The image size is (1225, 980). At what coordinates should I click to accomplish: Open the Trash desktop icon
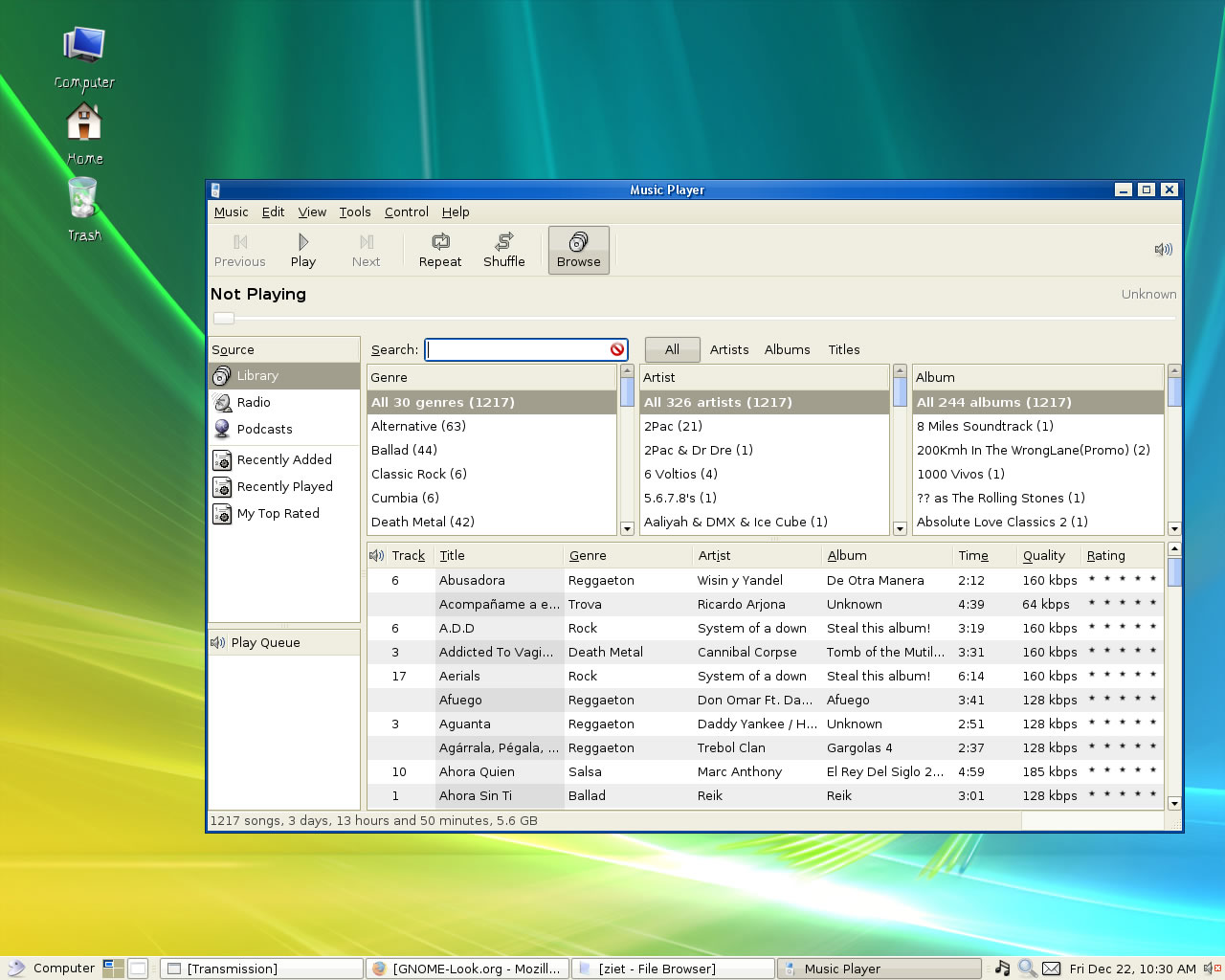pyautogui.click(x=83, y=210)
